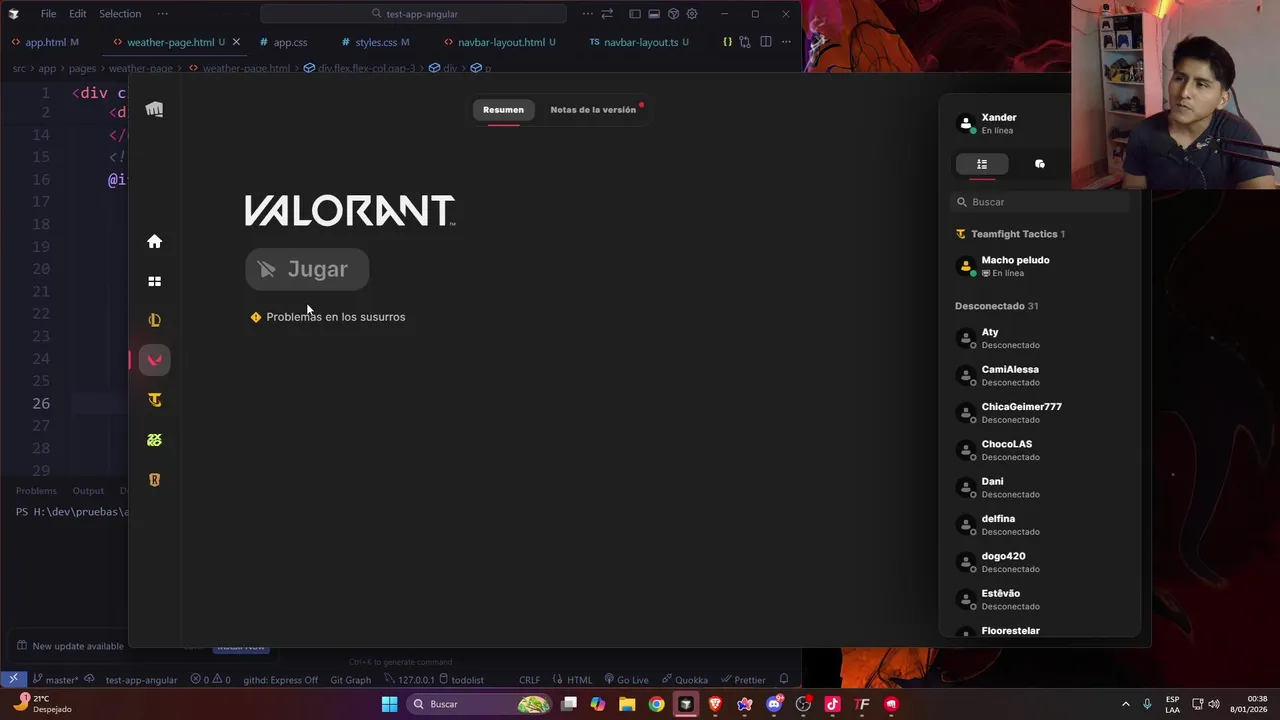Toggle the primary sidebar layout icon

635,14
